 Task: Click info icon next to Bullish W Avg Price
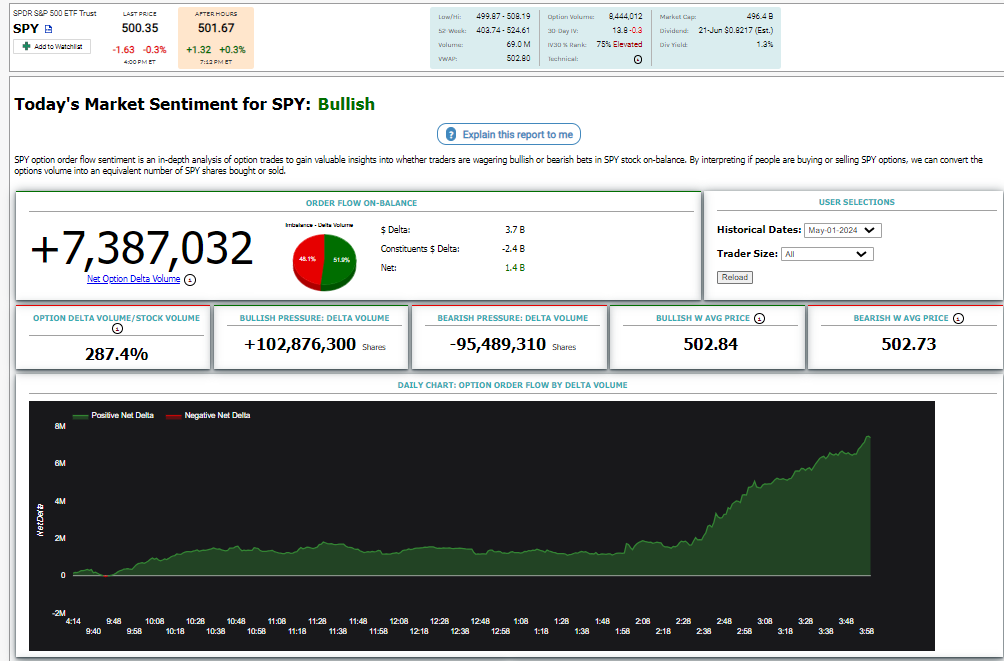(x=759, y=318)
